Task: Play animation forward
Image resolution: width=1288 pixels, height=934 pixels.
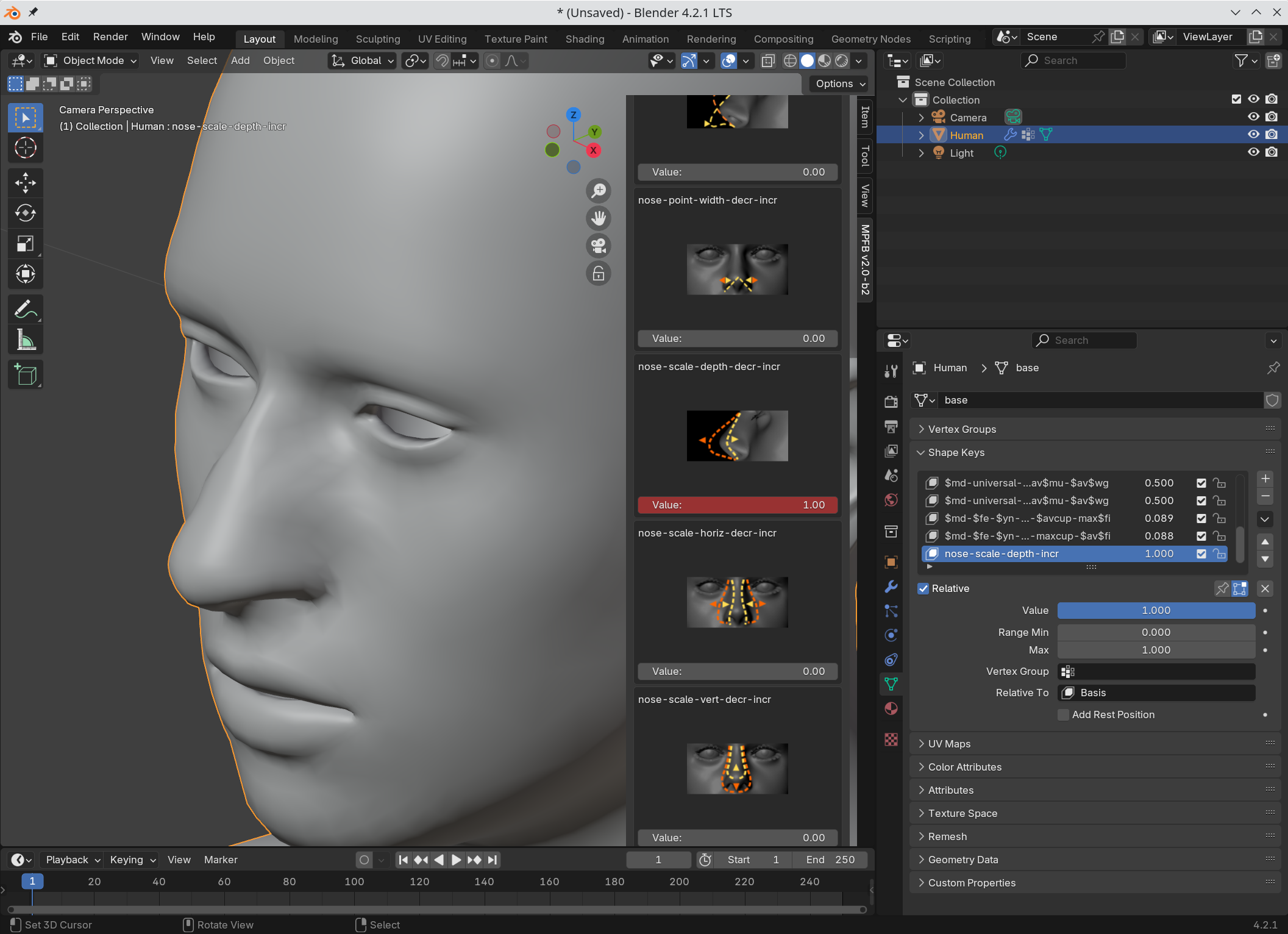Action: pyautogui.click(x=456, y=860)
